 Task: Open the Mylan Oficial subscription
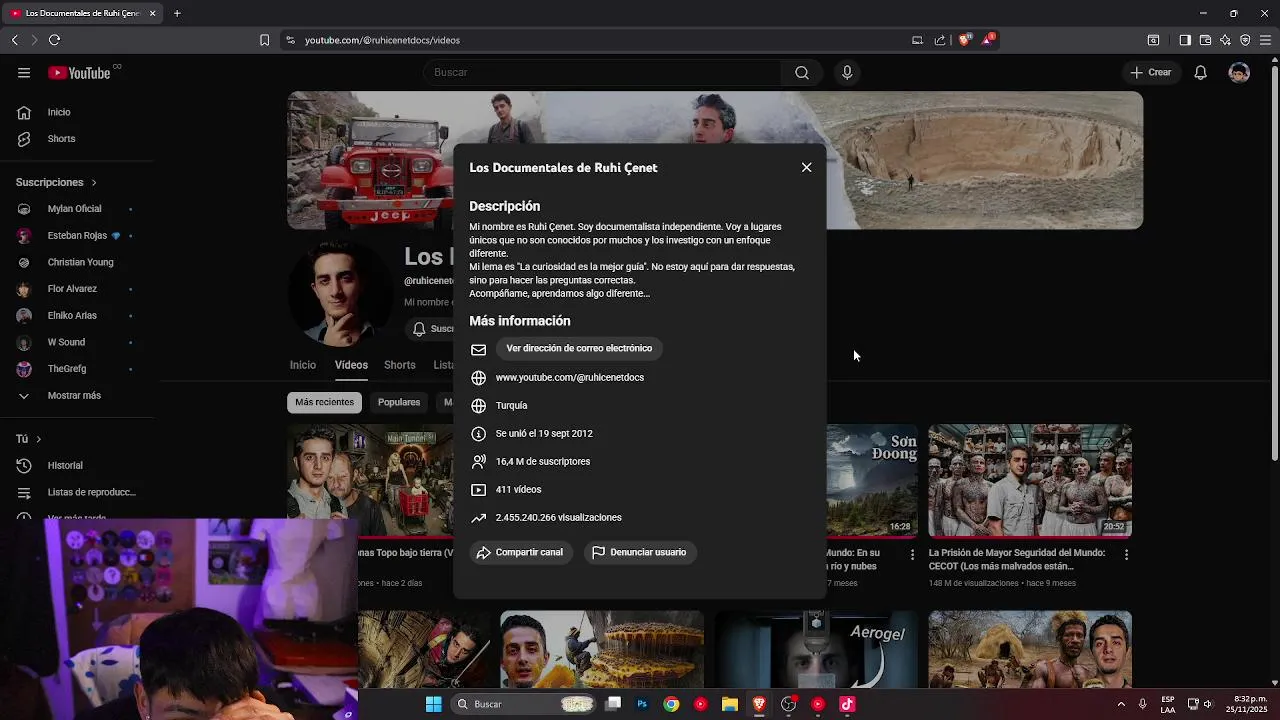74,209
